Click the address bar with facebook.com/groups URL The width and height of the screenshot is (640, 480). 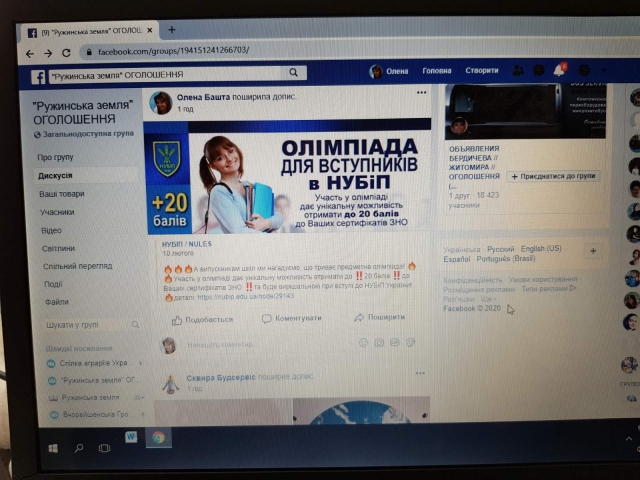click(173, 51)
